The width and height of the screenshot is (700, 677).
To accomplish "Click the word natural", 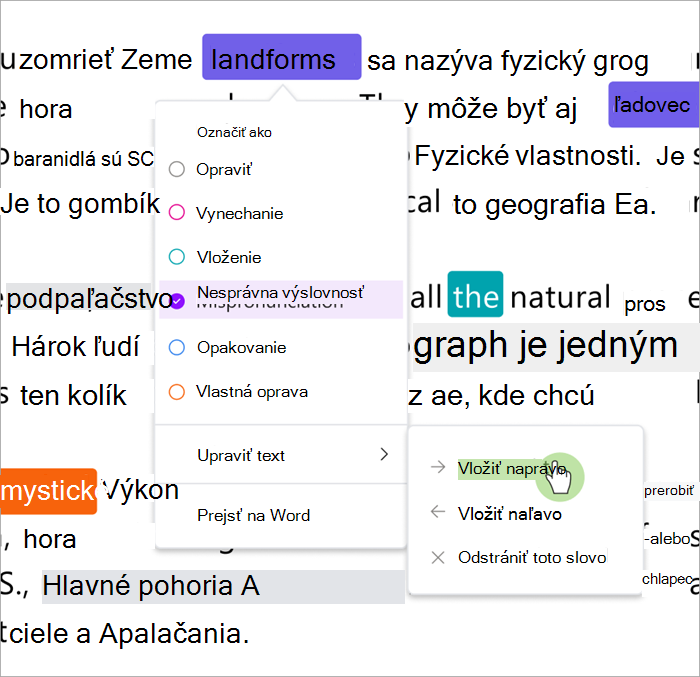I will pos(560,297).
